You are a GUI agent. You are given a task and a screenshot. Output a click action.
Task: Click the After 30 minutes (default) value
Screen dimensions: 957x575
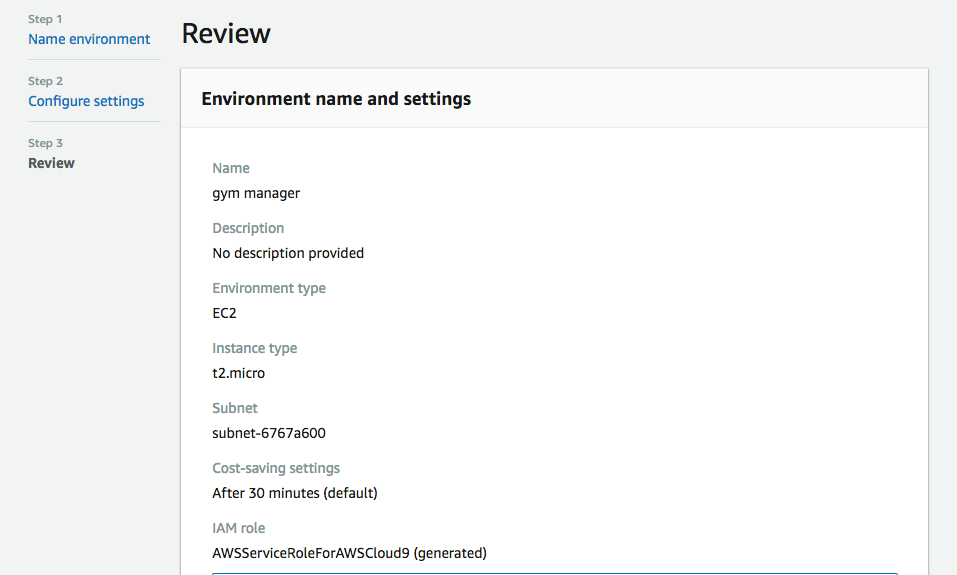pyautogui.click(x=295, y=493)
